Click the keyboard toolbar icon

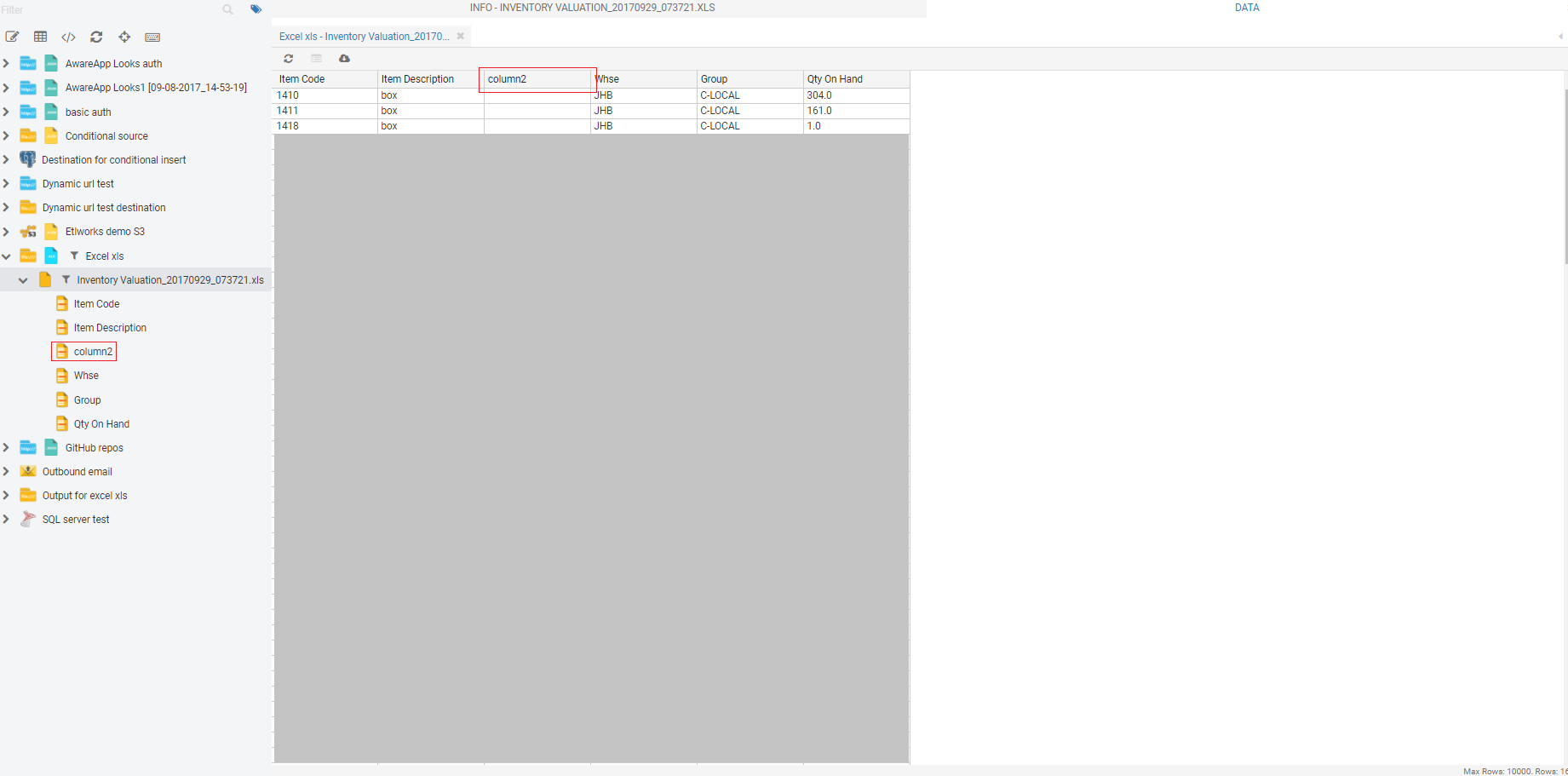152,37
